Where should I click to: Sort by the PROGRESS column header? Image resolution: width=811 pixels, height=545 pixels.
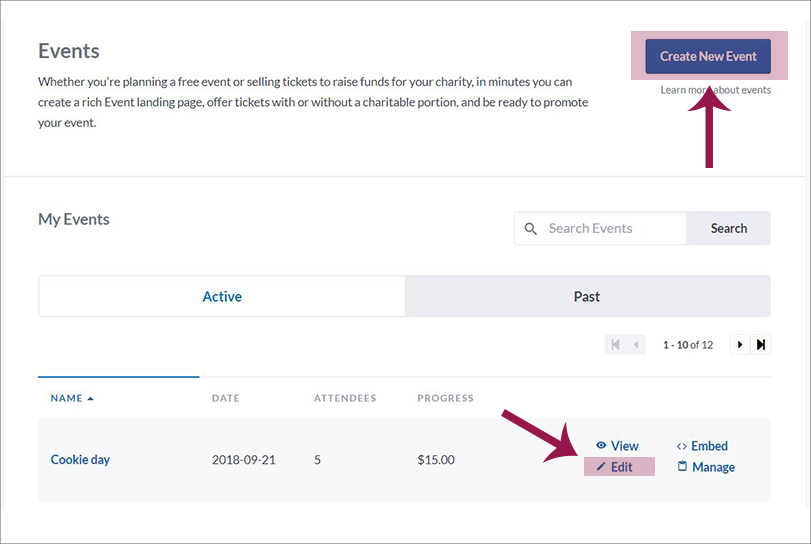(445, 398)
